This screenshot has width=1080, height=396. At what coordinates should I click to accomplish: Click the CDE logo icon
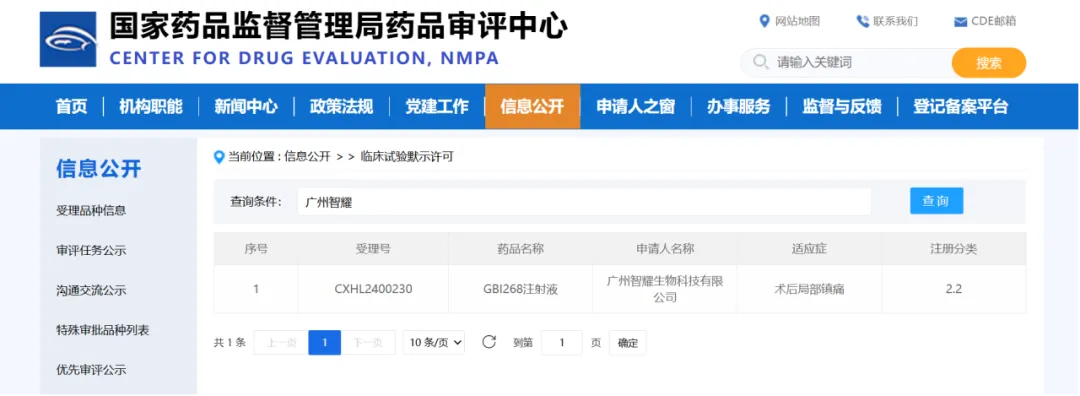(x=68, y=39)
